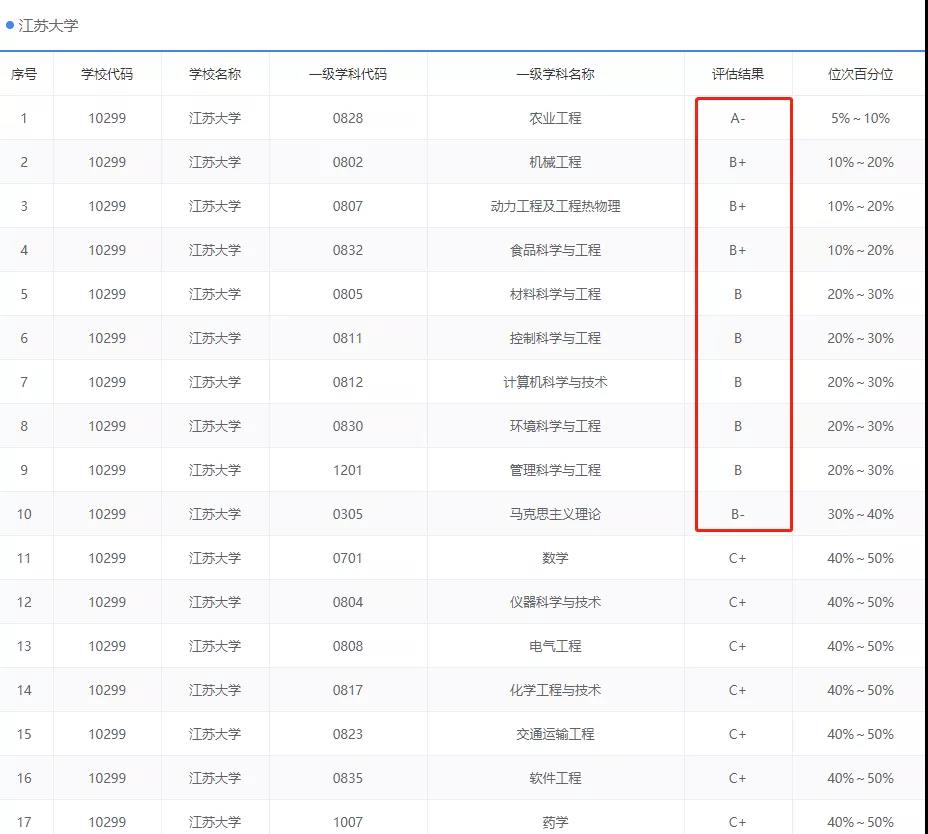Click the 药学 subject in row 17
Screen dimensions: 928x834
click(x=555, y=821)
